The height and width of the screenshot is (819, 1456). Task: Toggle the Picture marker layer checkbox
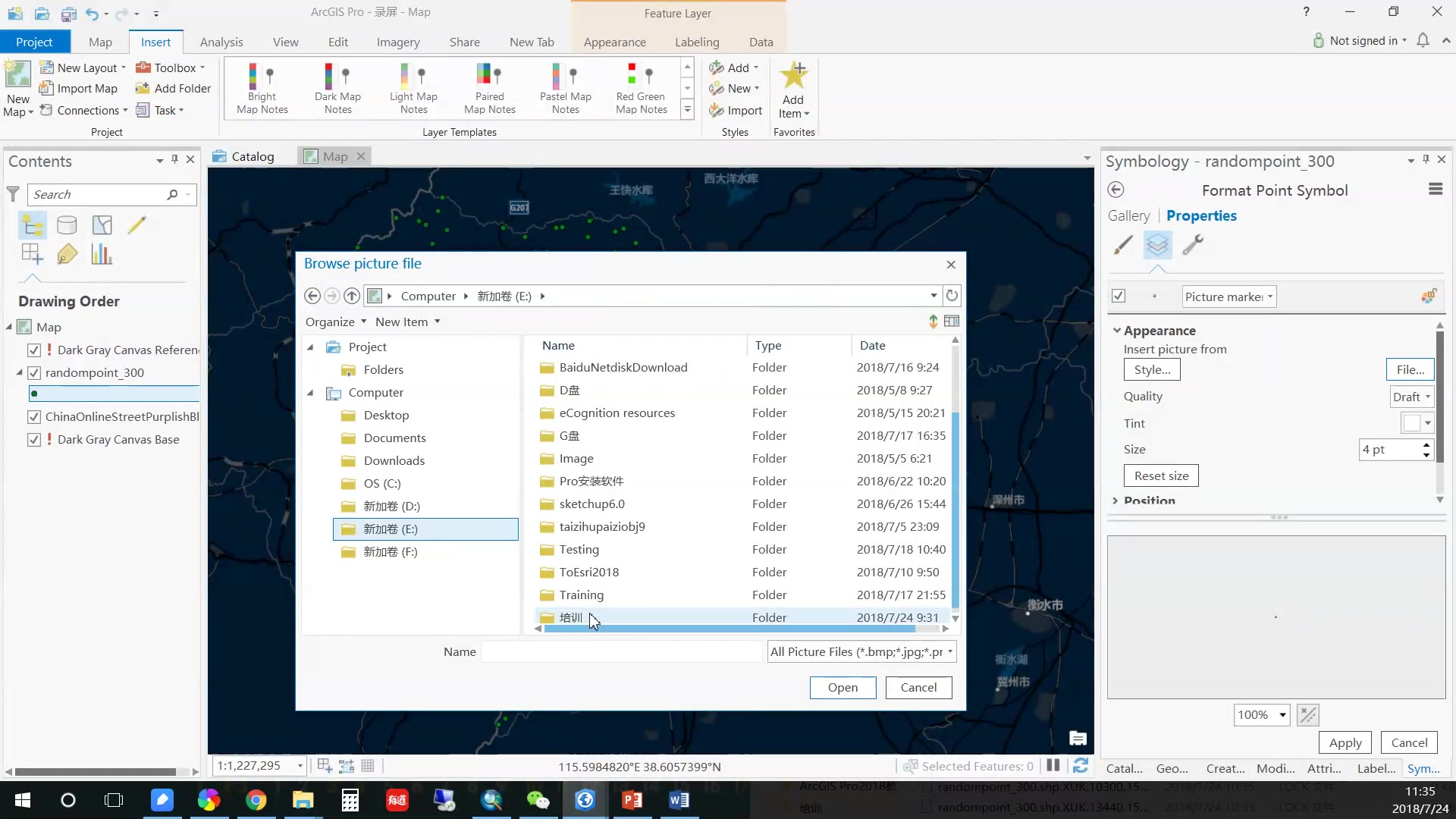1119,297
